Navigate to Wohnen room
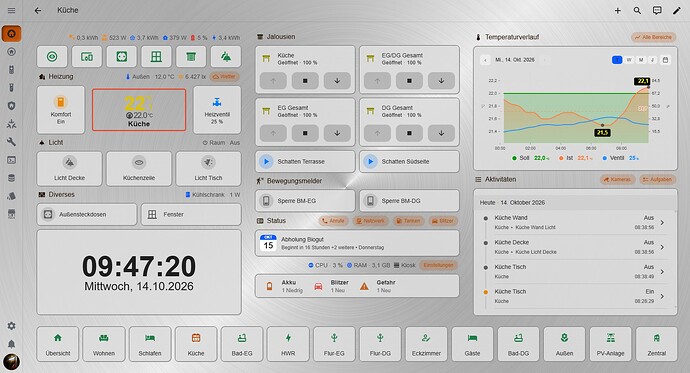690x373 pixels. coord(104,344)
